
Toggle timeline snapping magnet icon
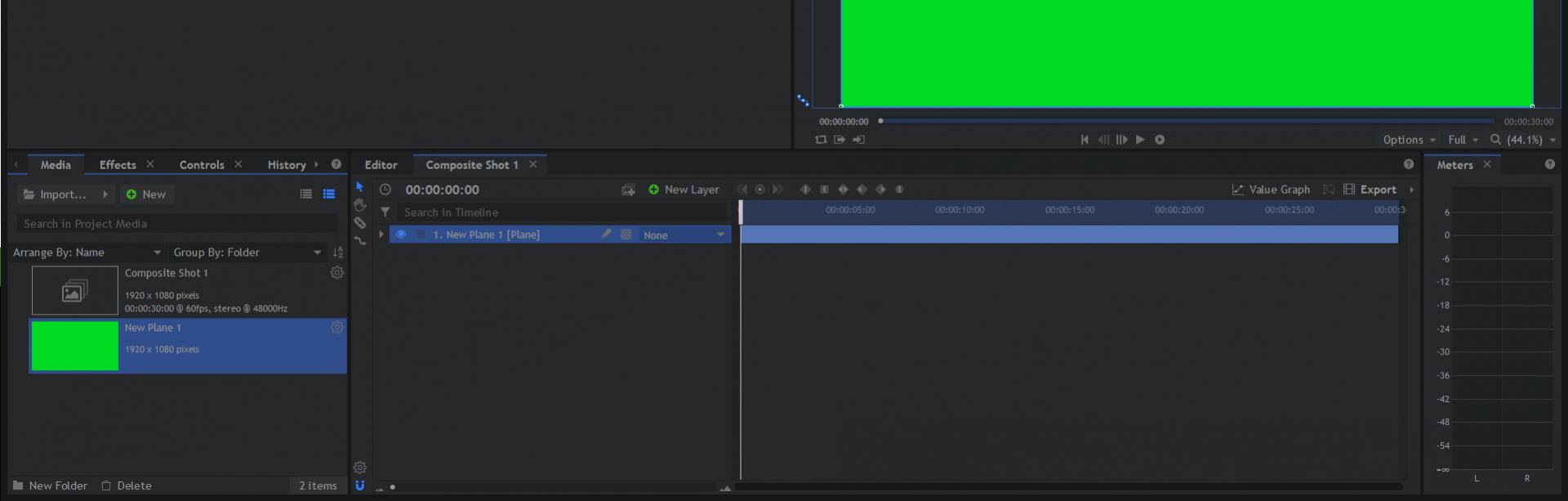coord(360,485)
